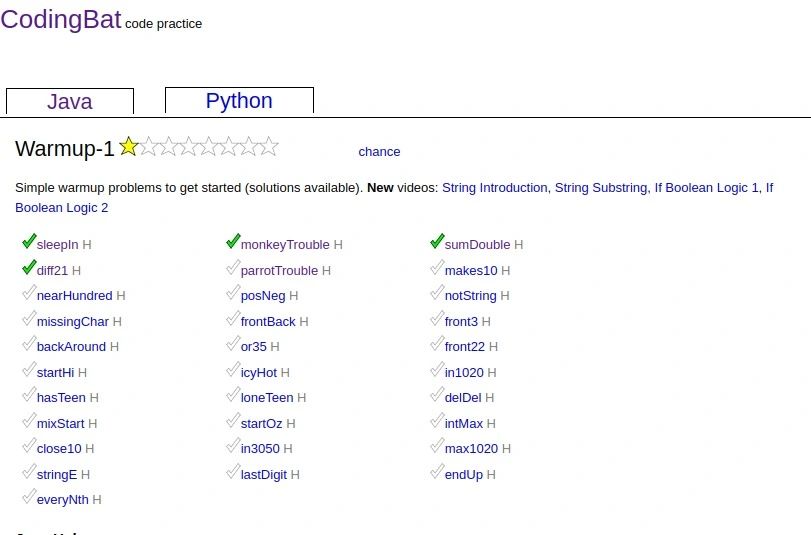Open the front22 problem
This screenshot has width=811, height=535.
[x=465, y=347]
